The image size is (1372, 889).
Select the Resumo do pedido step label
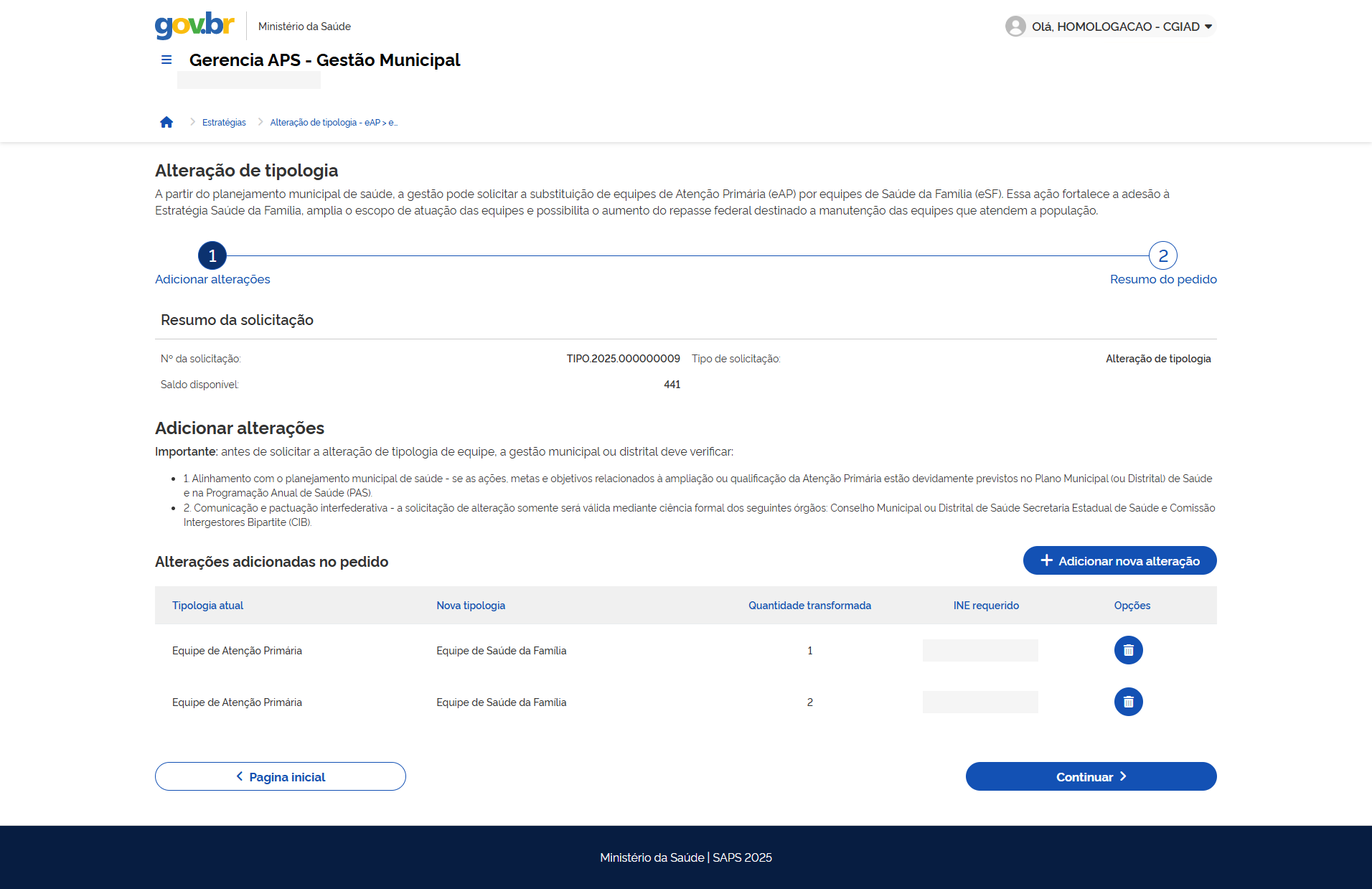click(x=1162, y=279)
